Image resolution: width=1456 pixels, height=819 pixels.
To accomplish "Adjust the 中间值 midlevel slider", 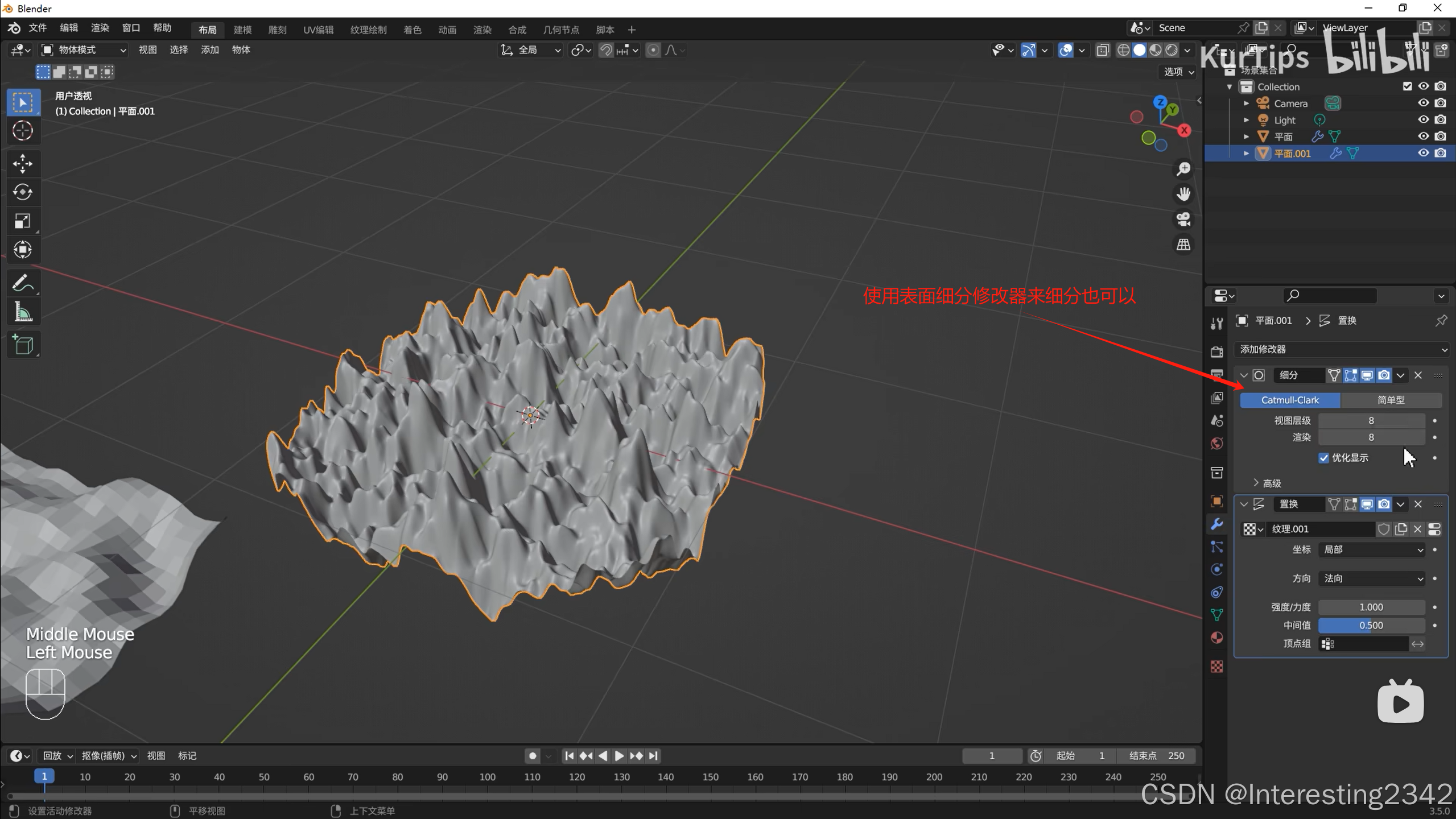I will [1371, 625].
